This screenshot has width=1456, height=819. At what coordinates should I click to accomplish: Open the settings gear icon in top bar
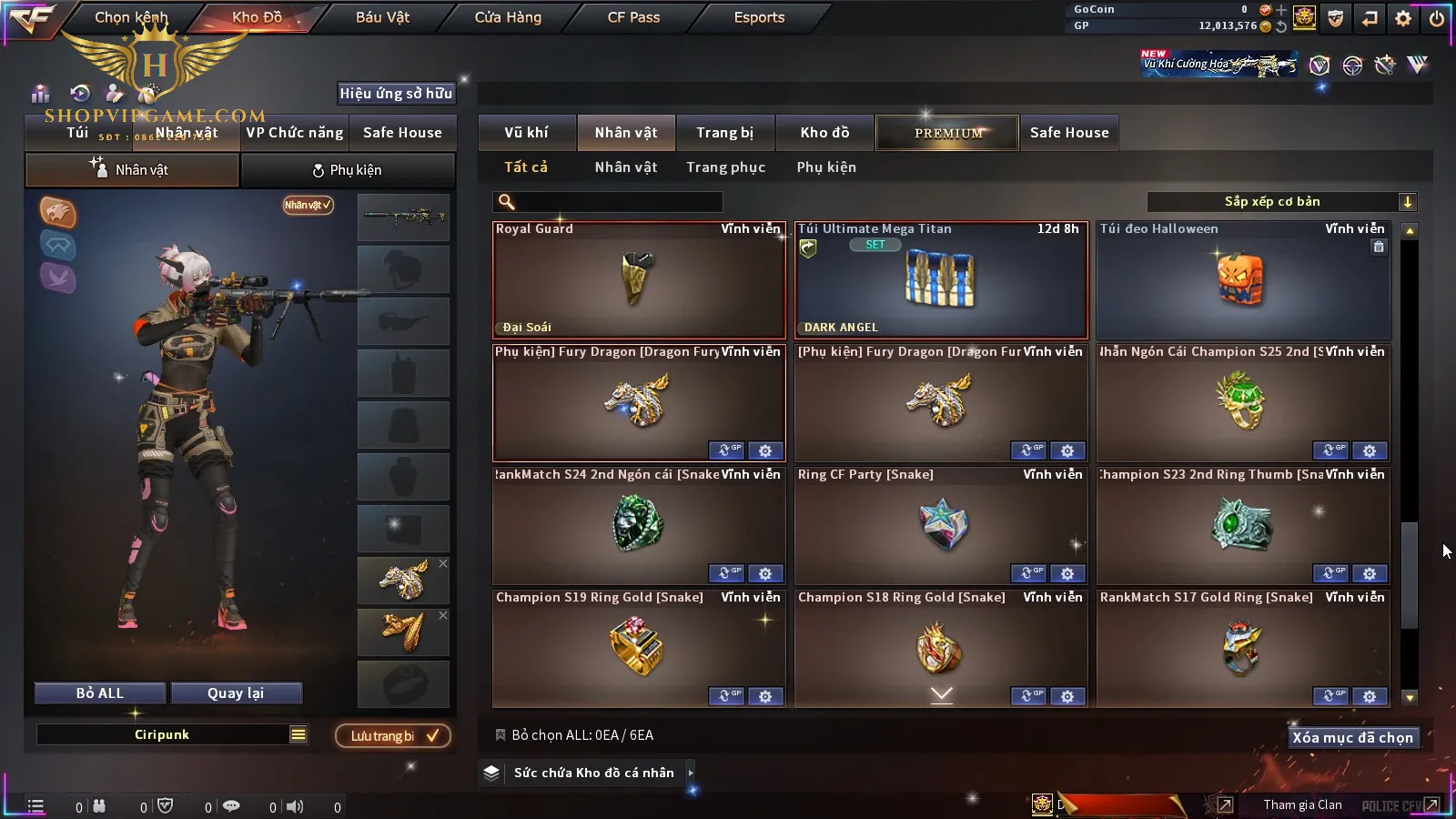[1403, 18]
